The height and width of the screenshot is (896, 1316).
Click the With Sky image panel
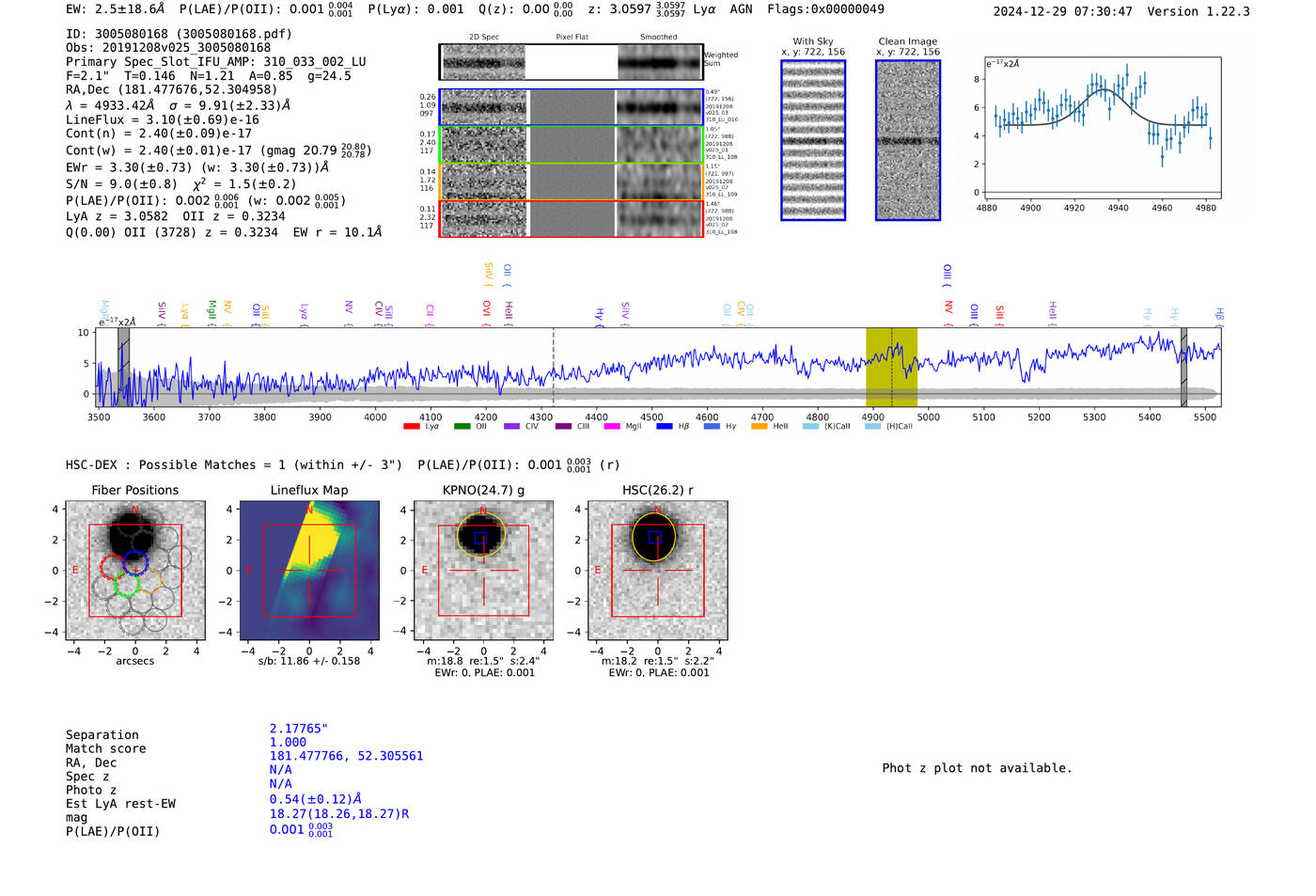tap(813, 140)
